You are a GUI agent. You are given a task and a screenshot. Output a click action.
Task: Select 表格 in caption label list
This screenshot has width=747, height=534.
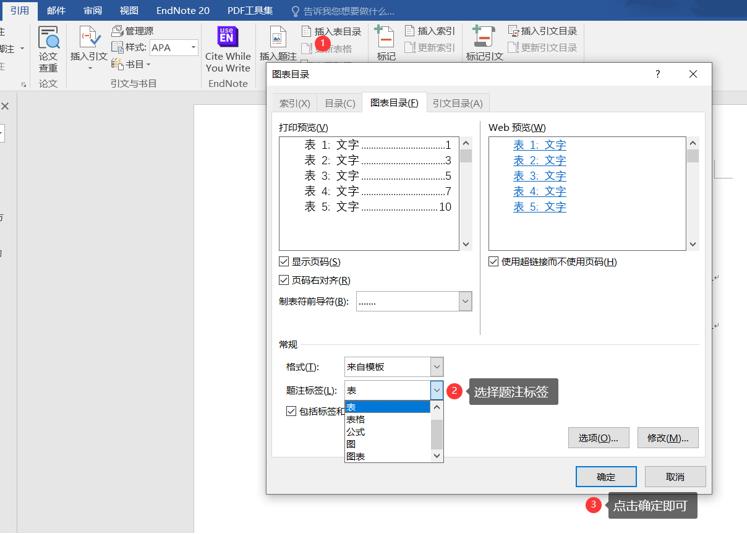387,419
